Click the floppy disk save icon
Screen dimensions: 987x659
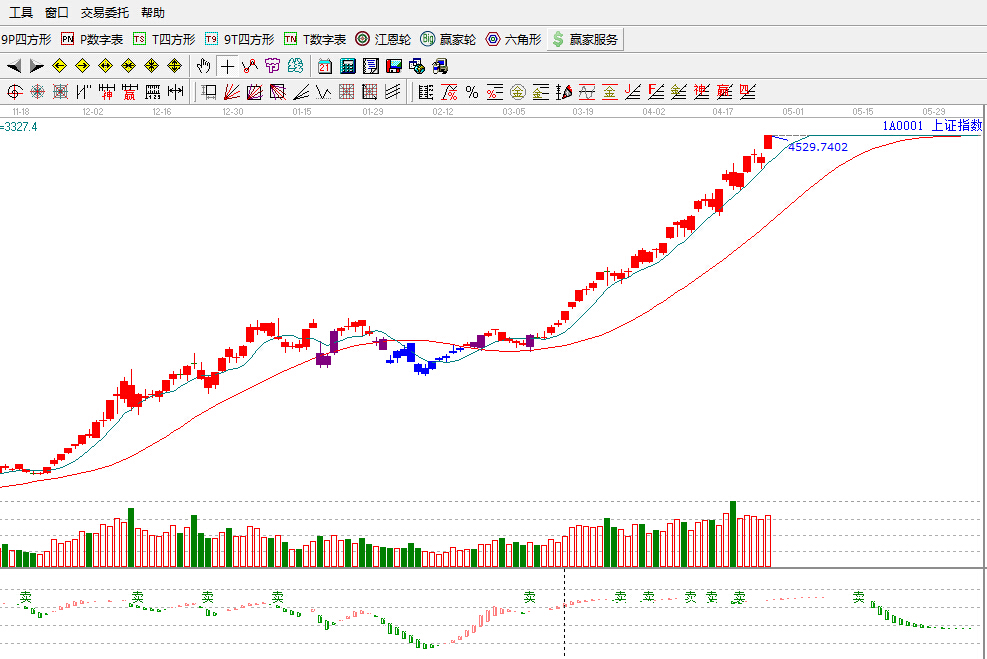coord(394,66)
